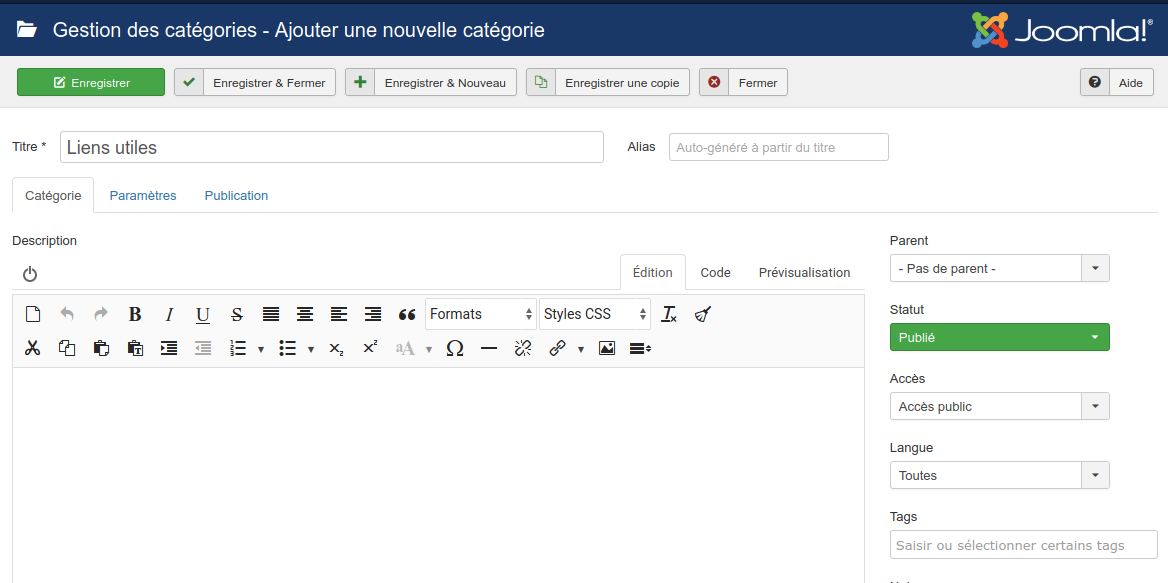Insert an image into the description

click(606, 348)
